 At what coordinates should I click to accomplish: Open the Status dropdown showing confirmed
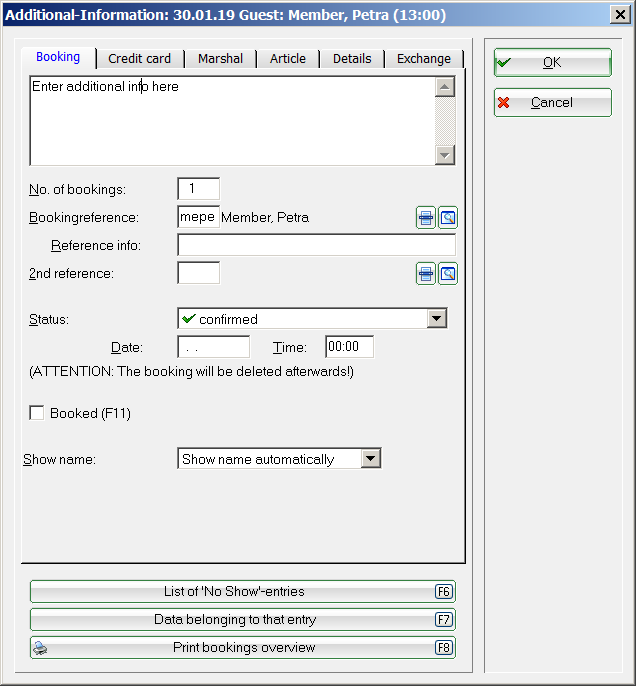pyautogui.click(x=436, y=319)
